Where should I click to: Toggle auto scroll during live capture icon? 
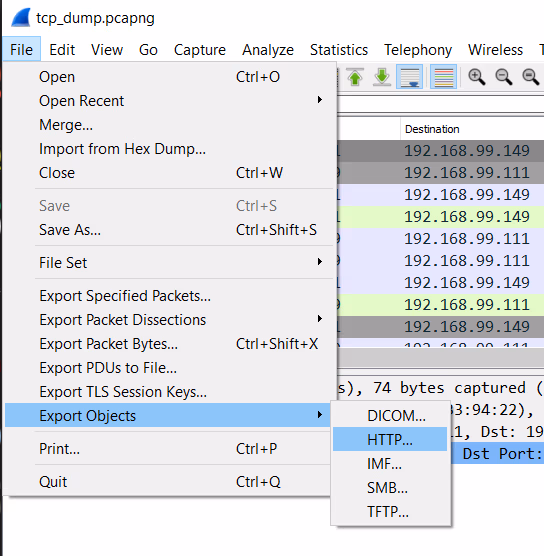click(410, 77)
